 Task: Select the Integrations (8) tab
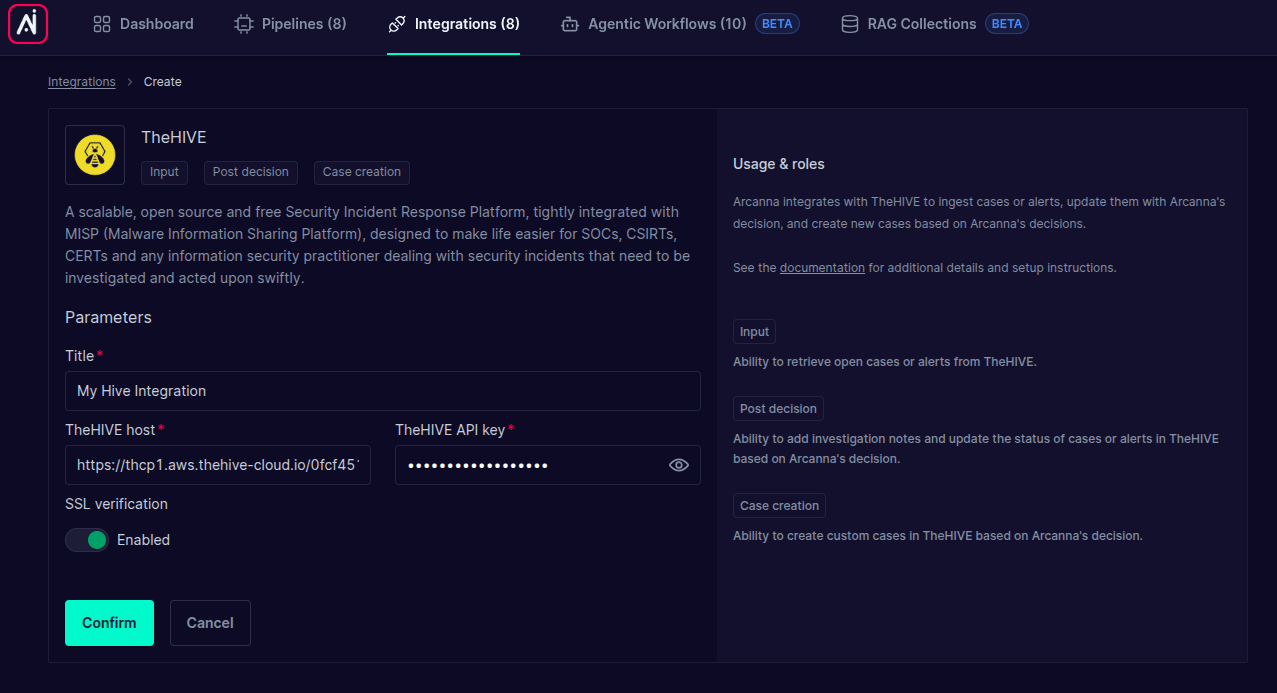tap(453, 24)
